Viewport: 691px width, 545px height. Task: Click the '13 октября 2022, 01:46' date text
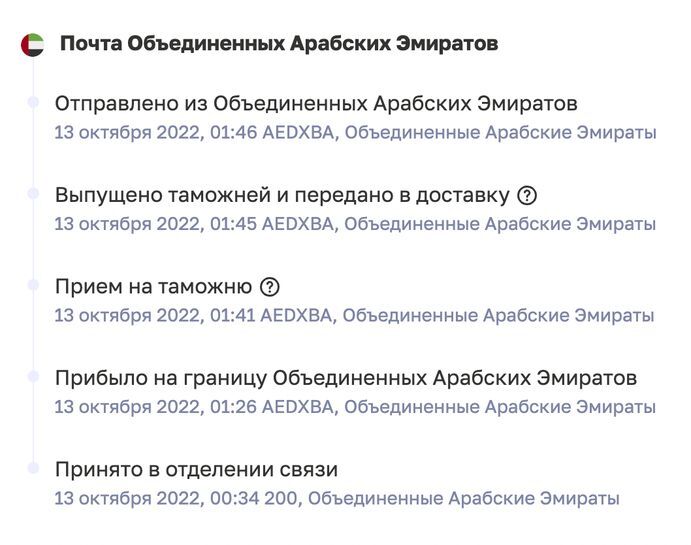[x=155, y=132]
